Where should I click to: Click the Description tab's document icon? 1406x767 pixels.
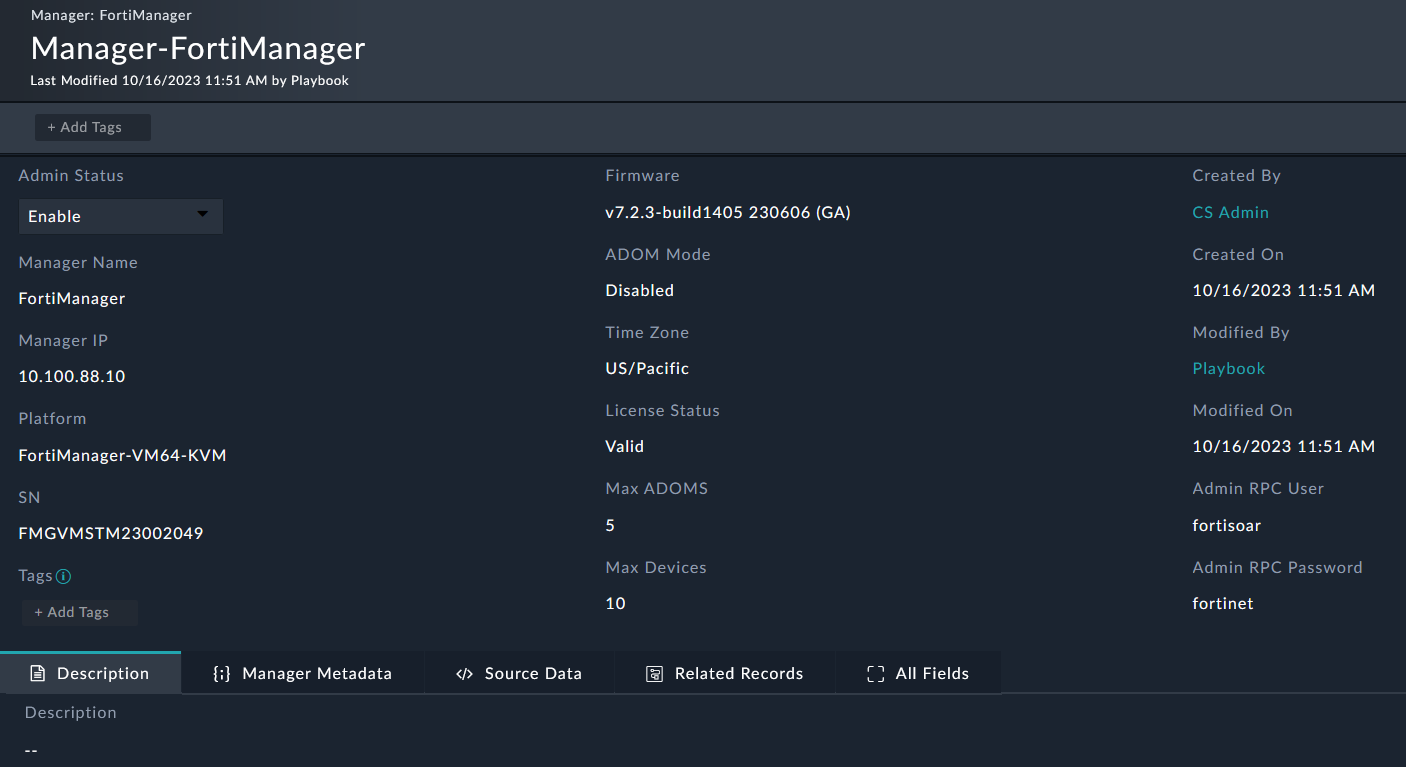tap(36, 673)
